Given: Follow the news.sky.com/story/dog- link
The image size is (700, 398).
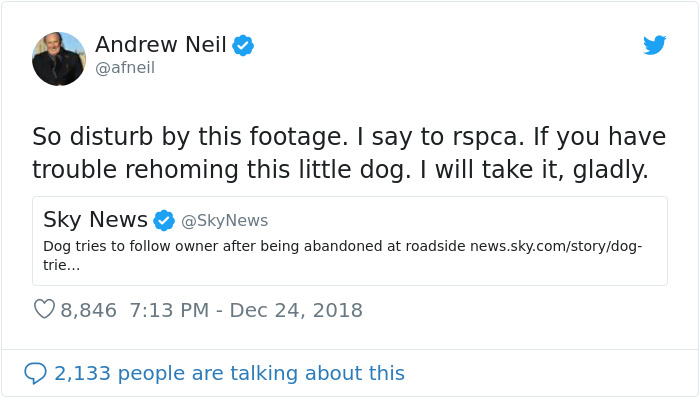Looking at the screenshot, I should (x=556, y=246).
